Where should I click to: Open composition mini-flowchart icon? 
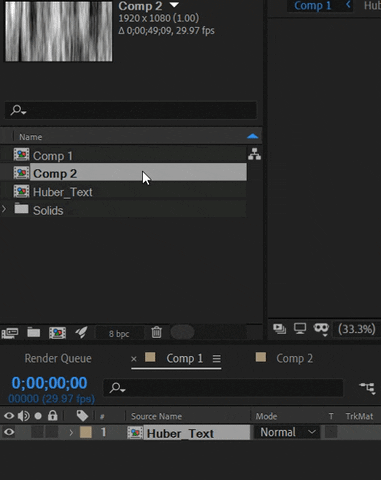click(x=367, y=388)
